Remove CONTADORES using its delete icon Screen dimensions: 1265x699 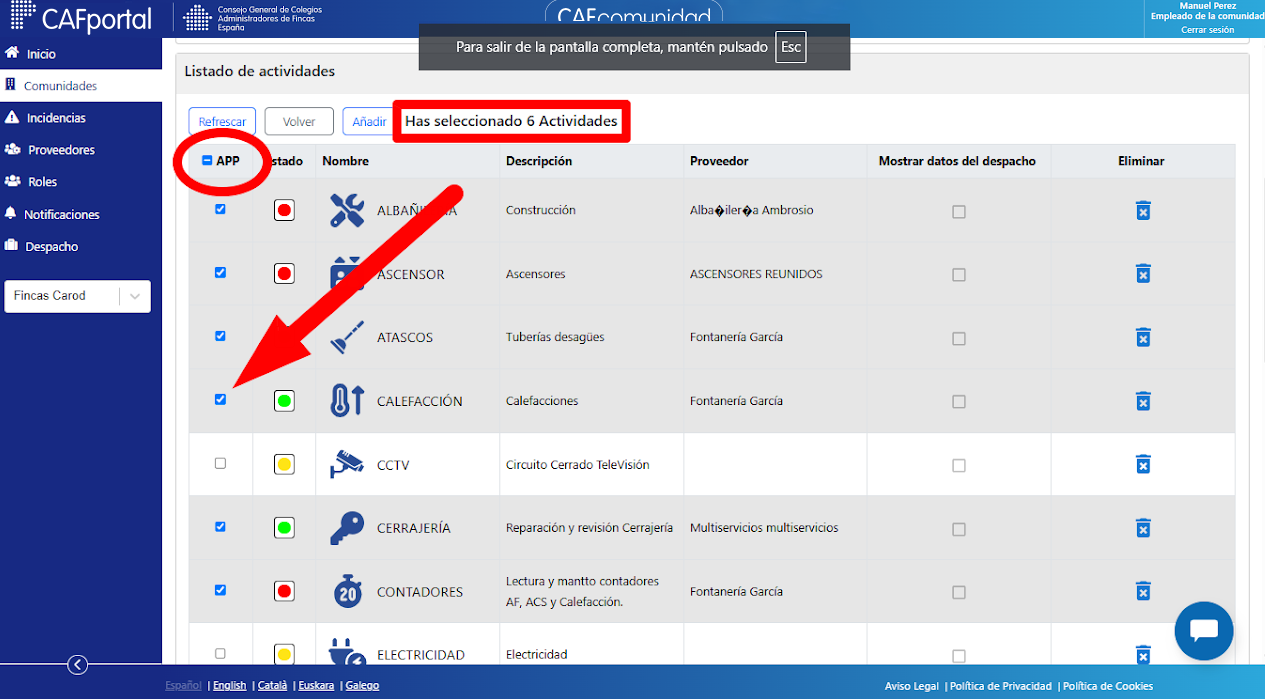point(1143,591)
